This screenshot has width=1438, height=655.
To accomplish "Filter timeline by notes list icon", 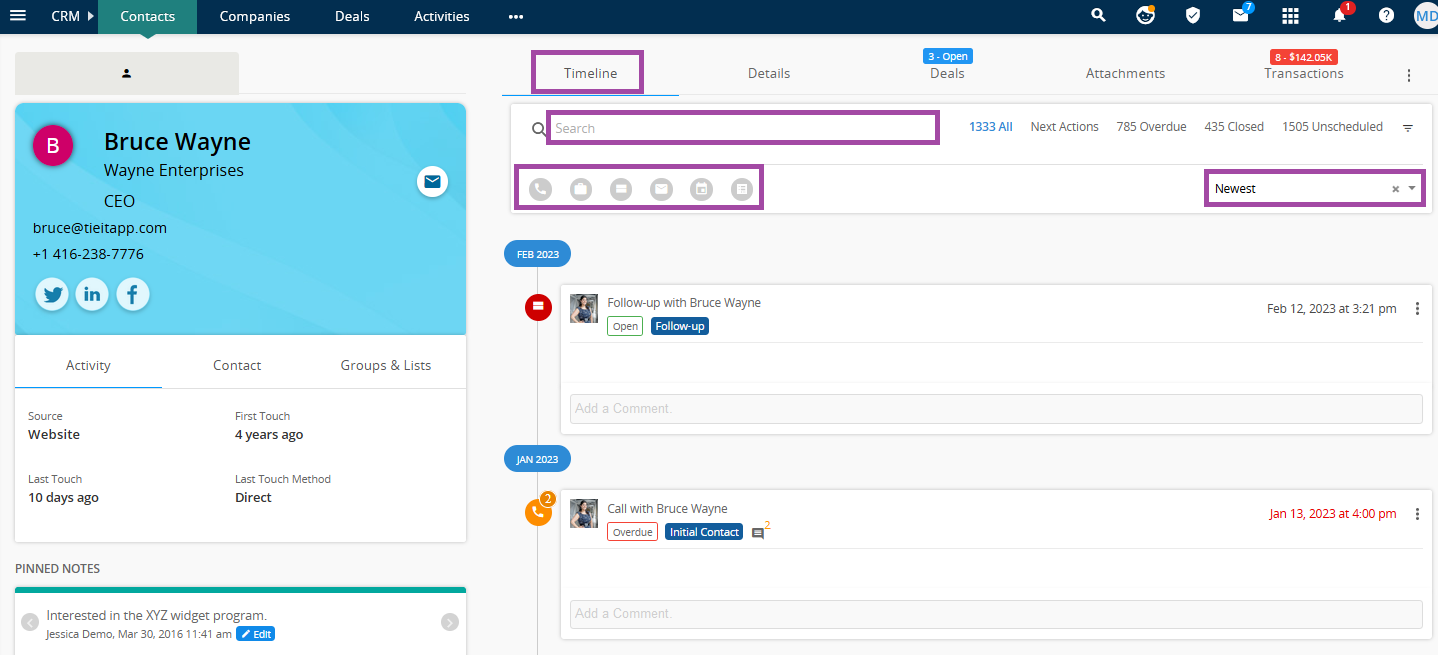I will pyautogui.click(x=742, y=189).
